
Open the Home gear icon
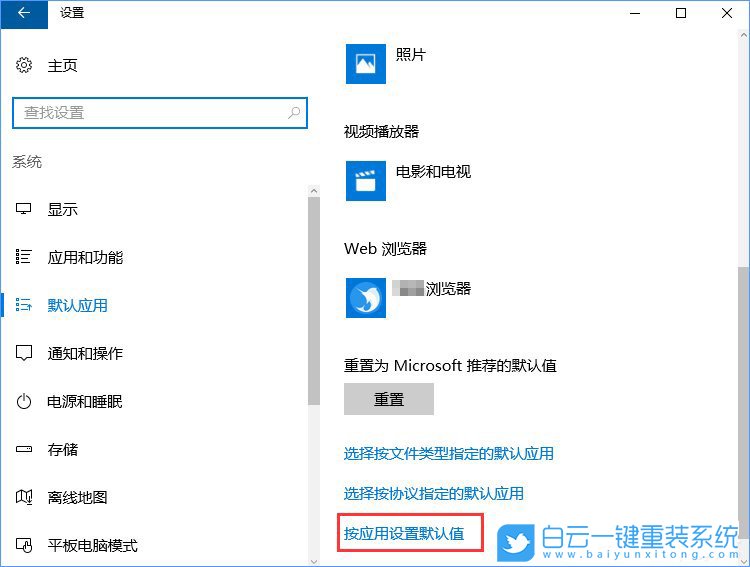24,65
